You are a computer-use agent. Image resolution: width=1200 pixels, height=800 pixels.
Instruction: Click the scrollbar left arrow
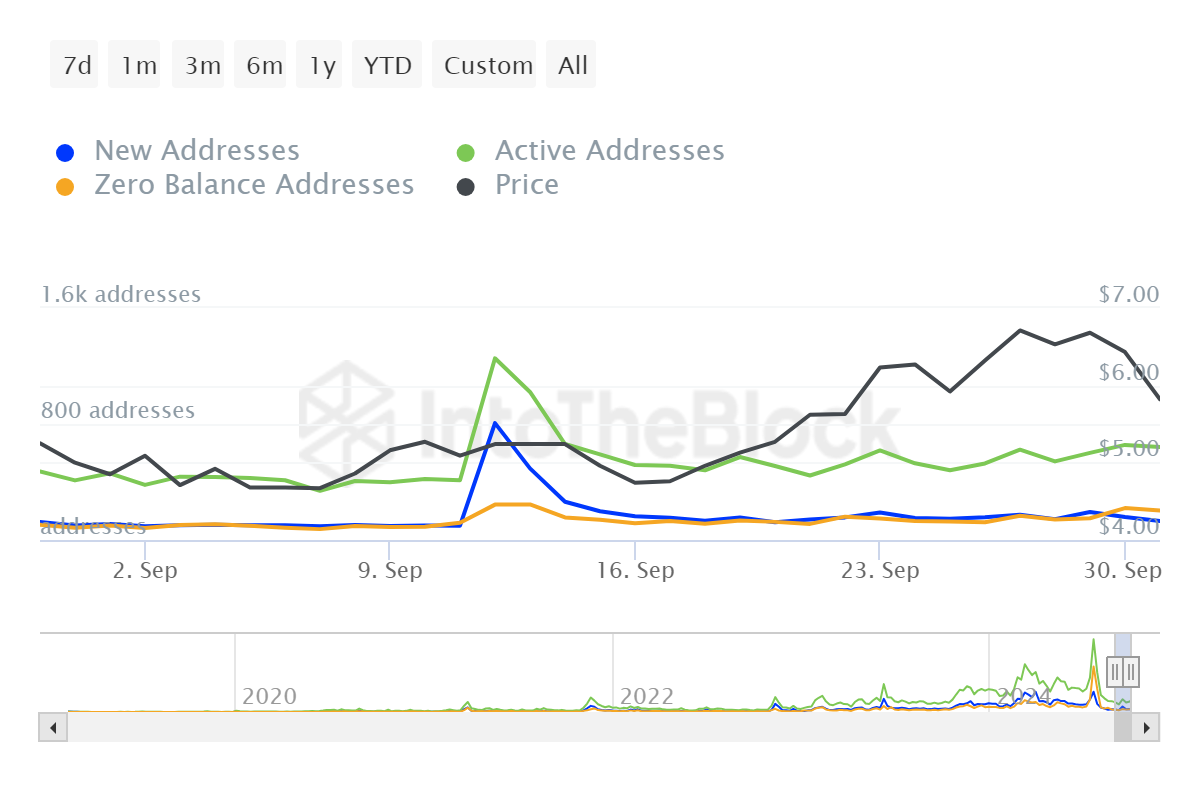(52, 727)
